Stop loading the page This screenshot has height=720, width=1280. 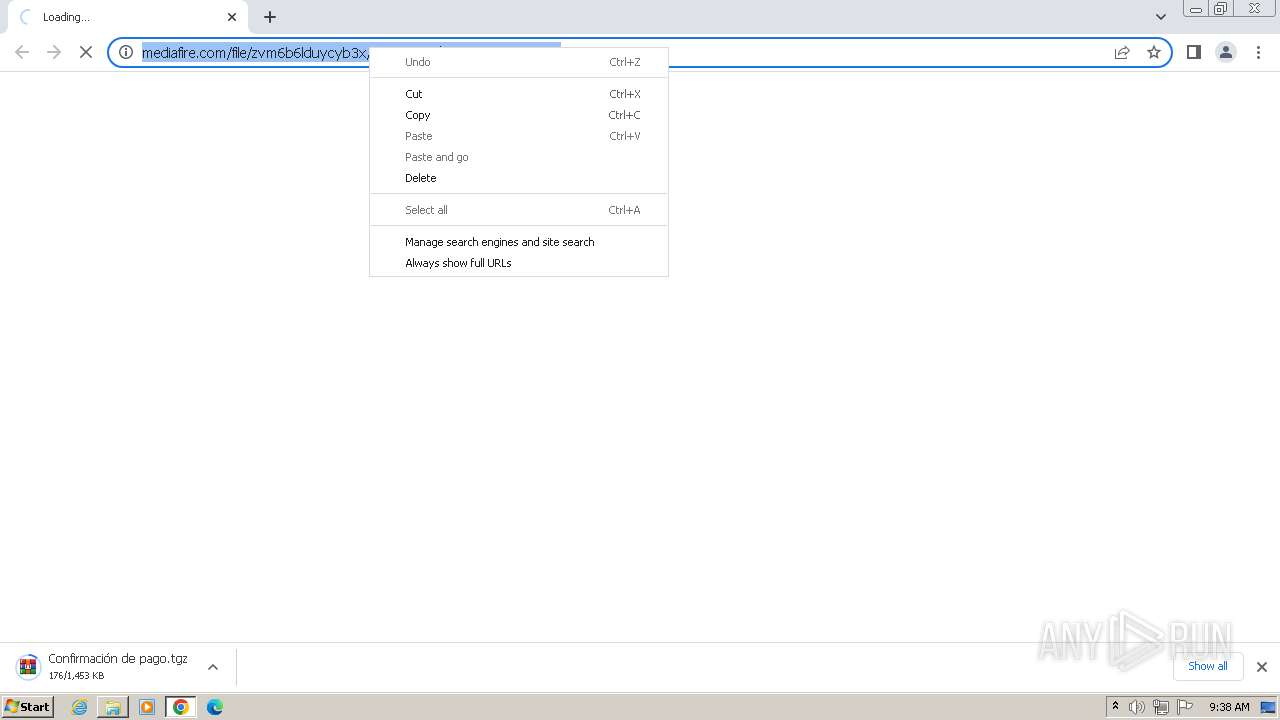[x=86, y=52]
